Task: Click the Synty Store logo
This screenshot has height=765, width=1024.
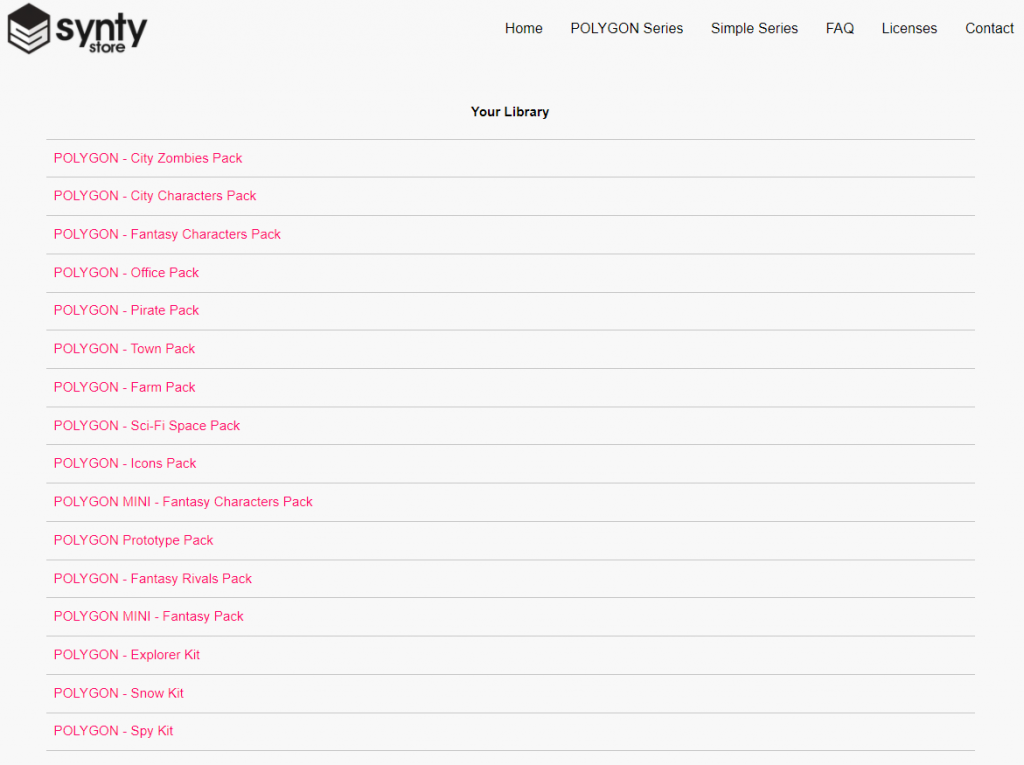Action: (77, 29)
